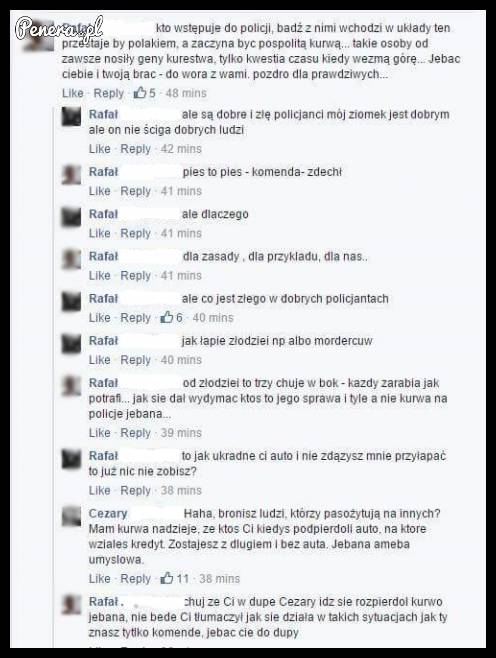Like the comment posted 42 mins ago

[99, 149]
